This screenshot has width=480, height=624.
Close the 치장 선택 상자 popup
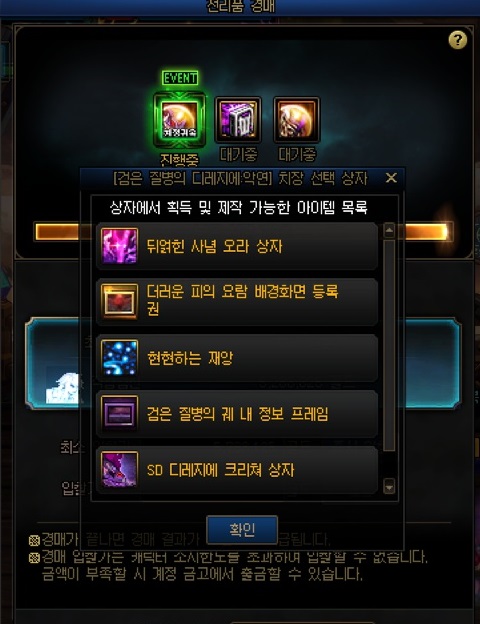point(391,178)
